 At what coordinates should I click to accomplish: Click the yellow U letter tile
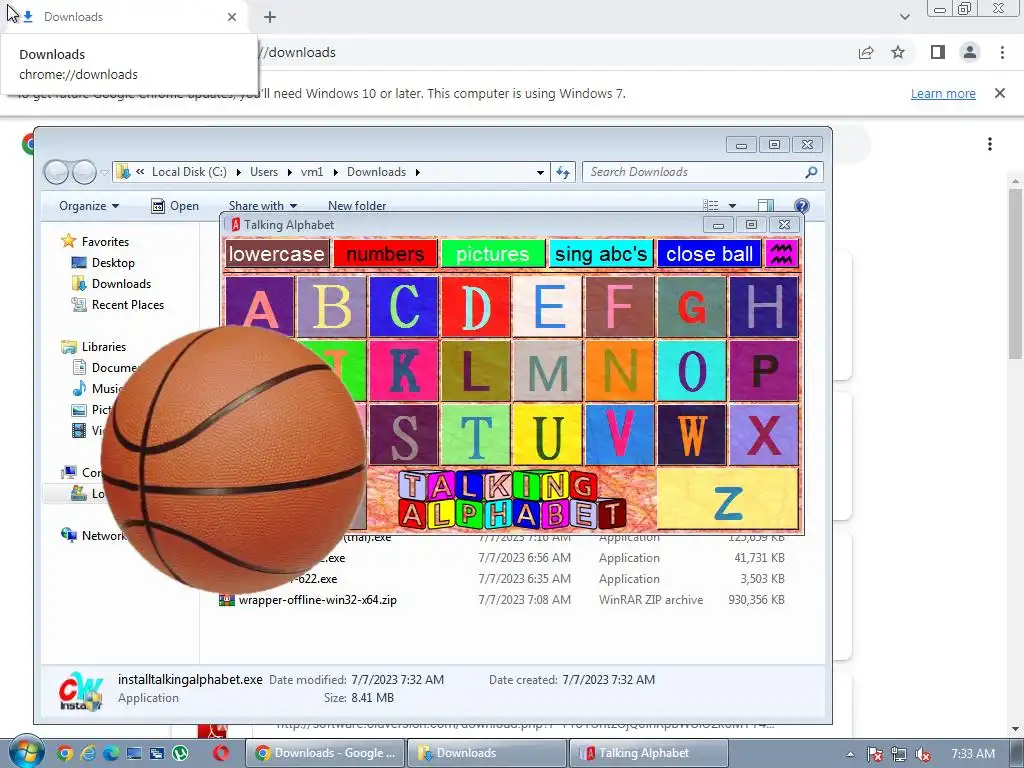pyautogui.click(x=548, y=434)
